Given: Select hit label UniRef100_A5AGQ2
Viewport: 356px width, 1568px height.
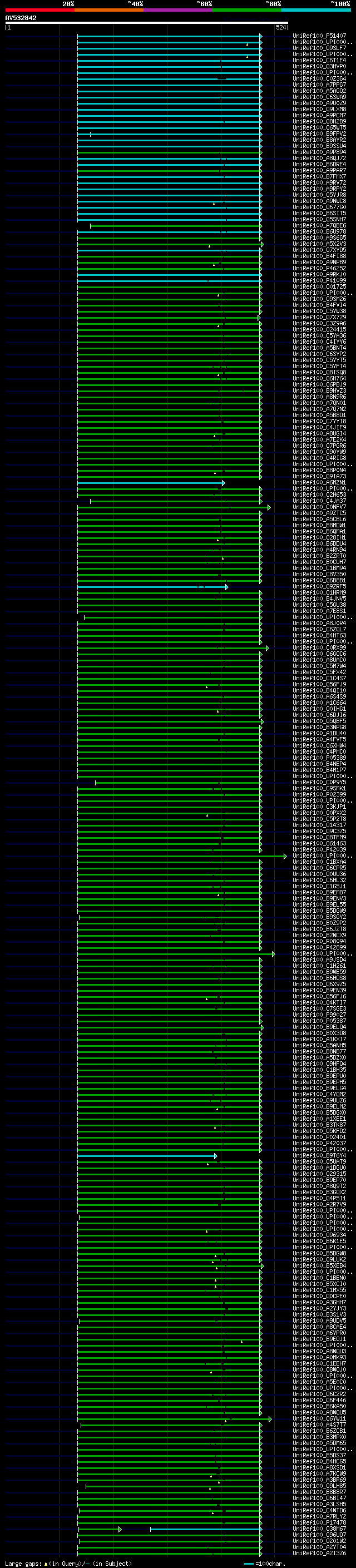Looking at the screenshot, I should click(x=319, y=91).
